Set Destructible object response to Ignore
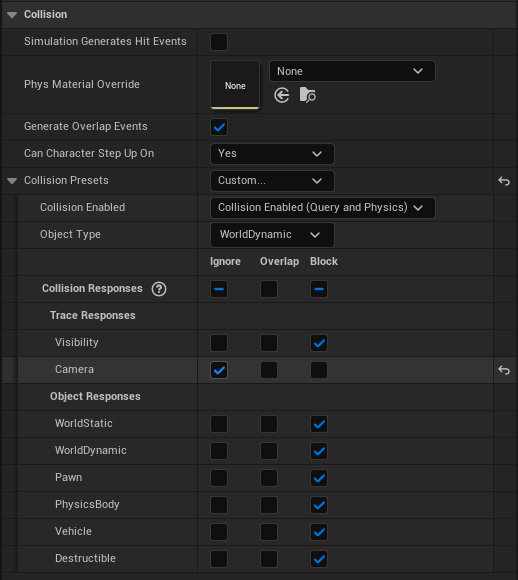Screen dimensions: 518x580 click(x=219, y=559)
